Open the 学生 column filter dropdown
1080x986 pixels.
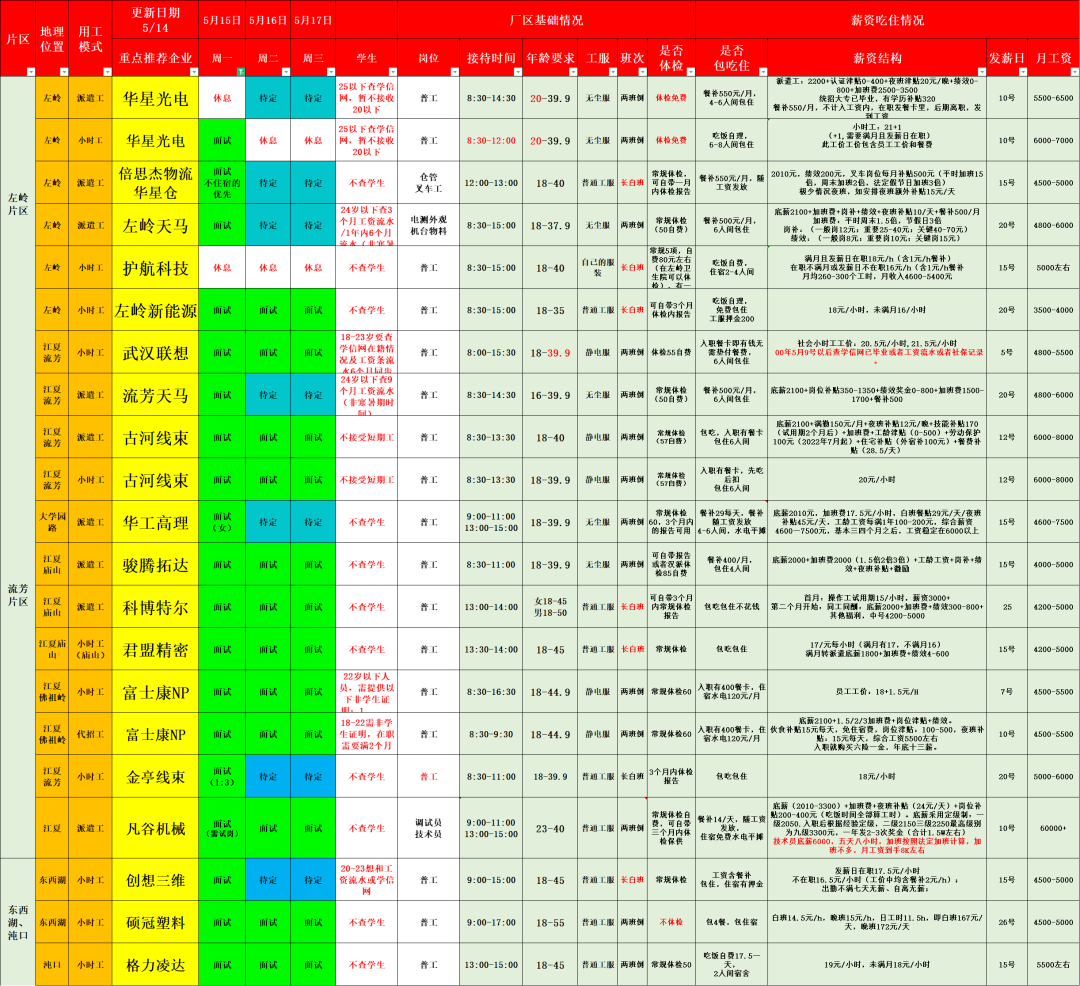(393, 72)
